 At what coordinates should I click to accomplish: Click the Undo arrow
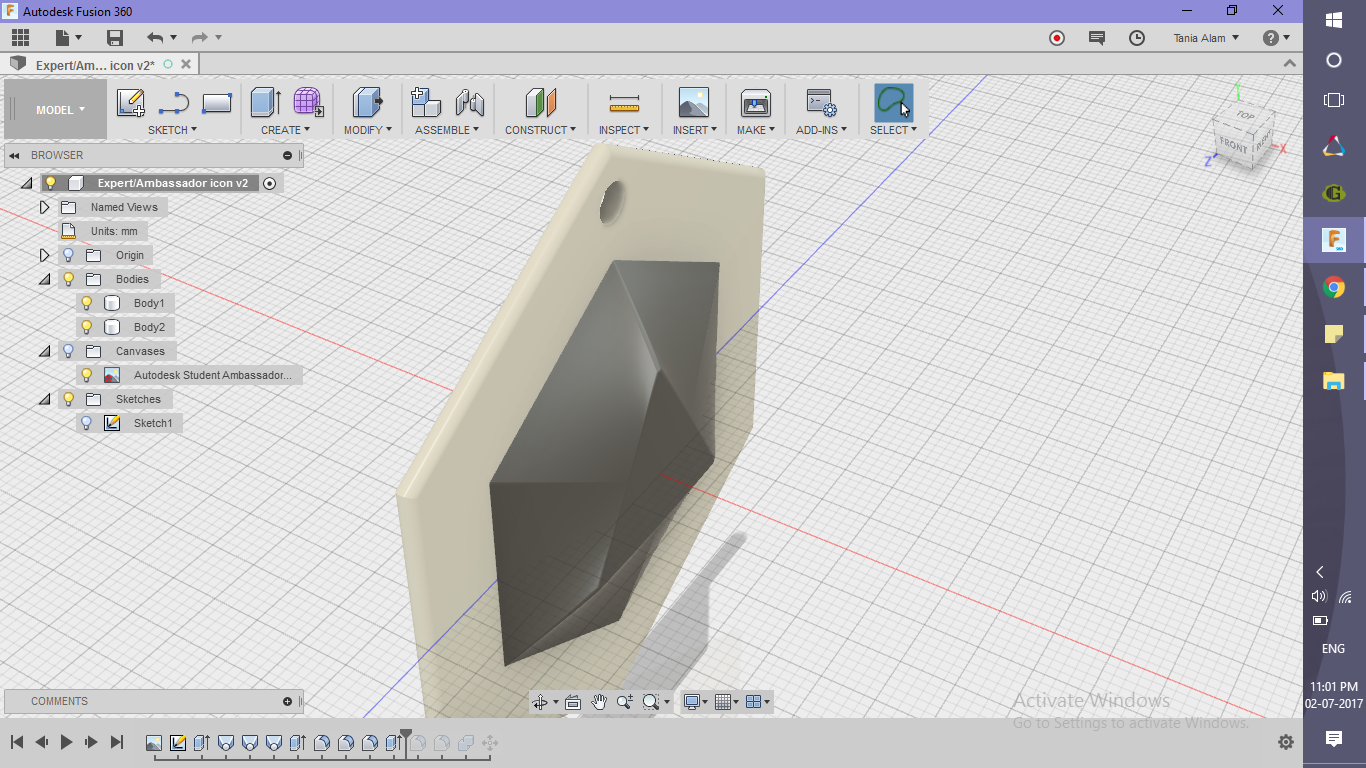pyautogui.click(x=155, y=38)
